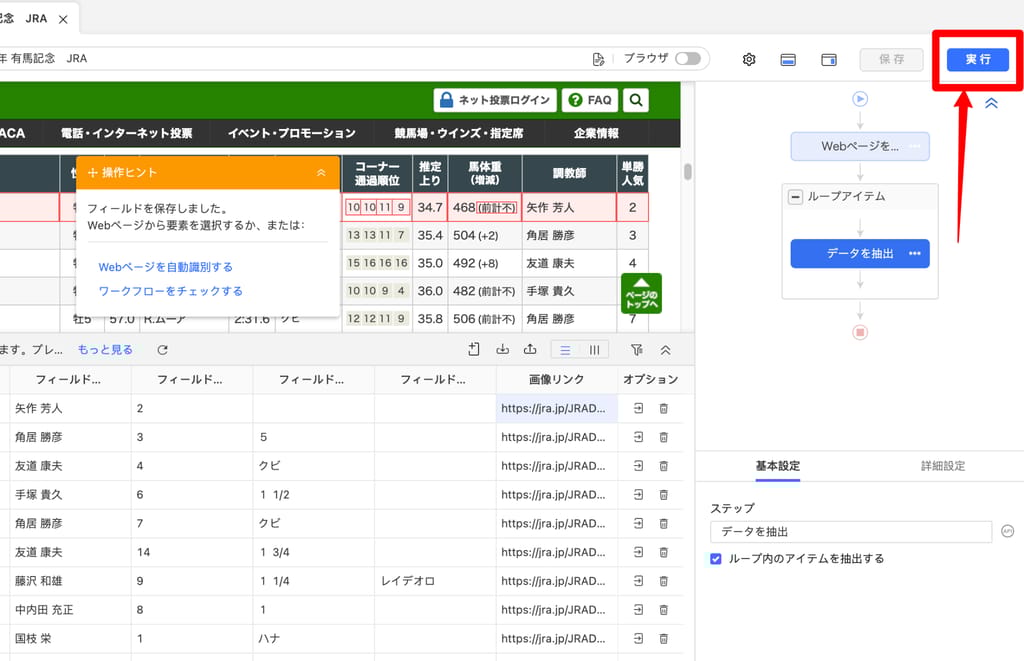The width and height of the screenshot is (1024, 661).
Task: Open options menu of データを抽出 step
Action: click(914, 253)
